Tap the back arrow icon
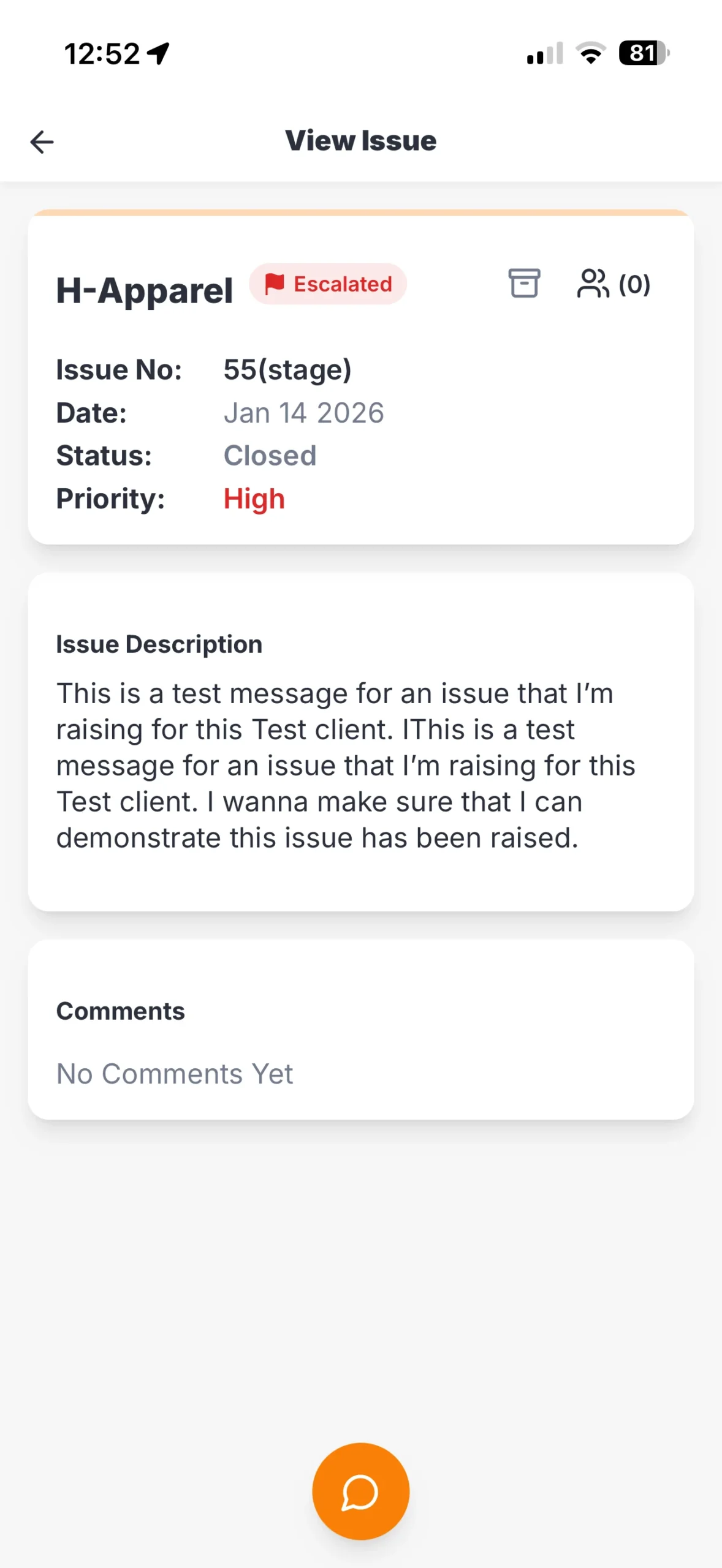This screenshot has height=1568, width=722. click(42, 141)
